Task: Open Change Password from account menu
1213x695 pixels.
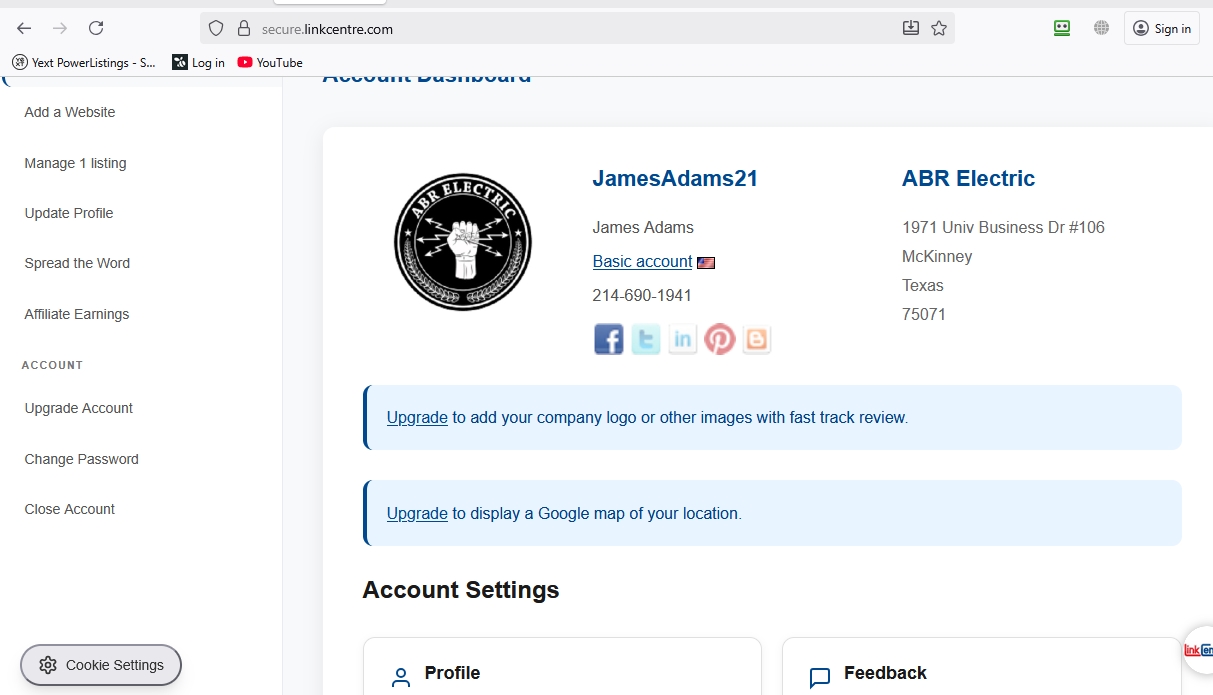Action: [81, 459]
